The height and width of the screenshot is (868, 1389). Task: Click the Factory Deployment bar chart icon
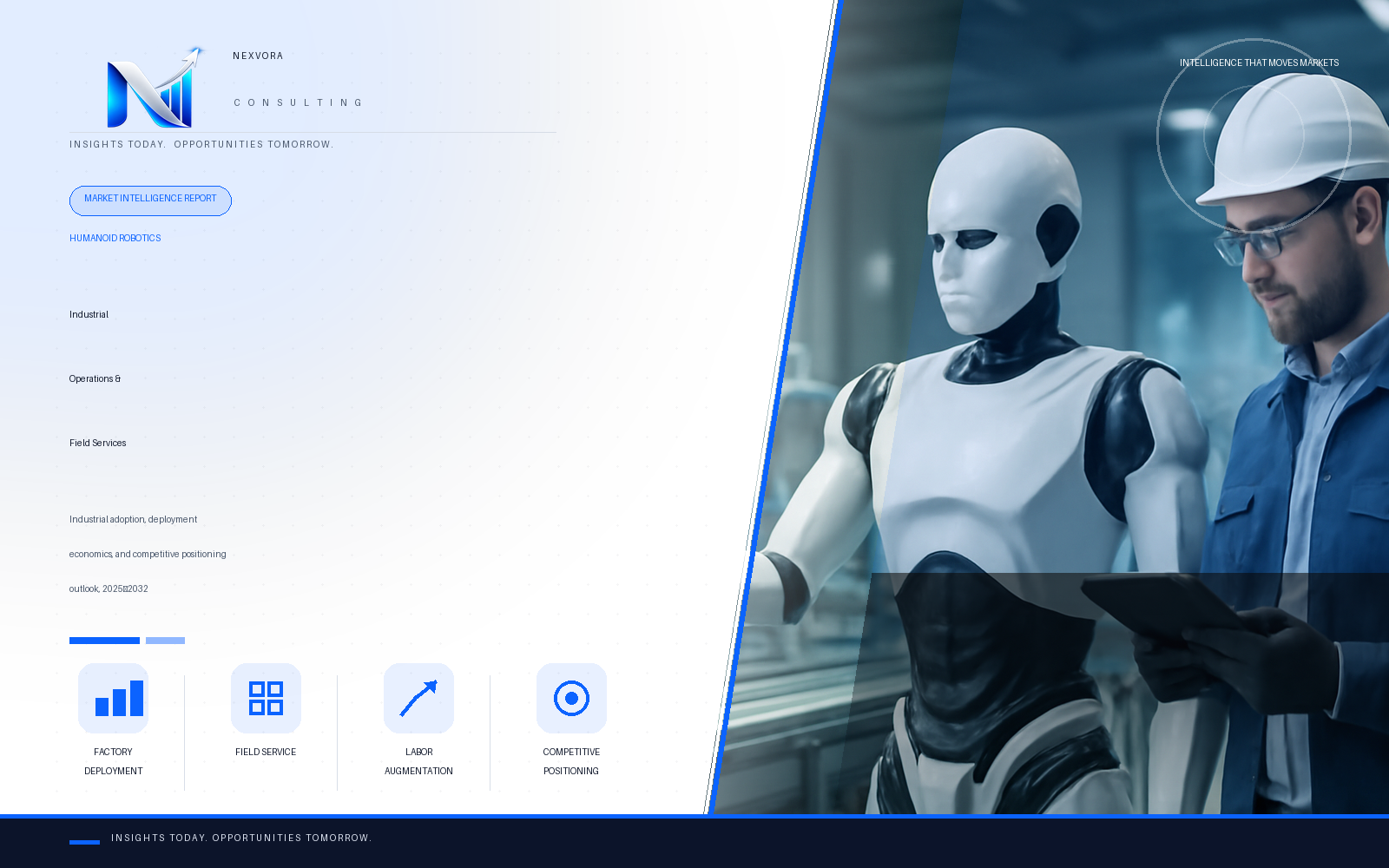[x=114, y=698]
